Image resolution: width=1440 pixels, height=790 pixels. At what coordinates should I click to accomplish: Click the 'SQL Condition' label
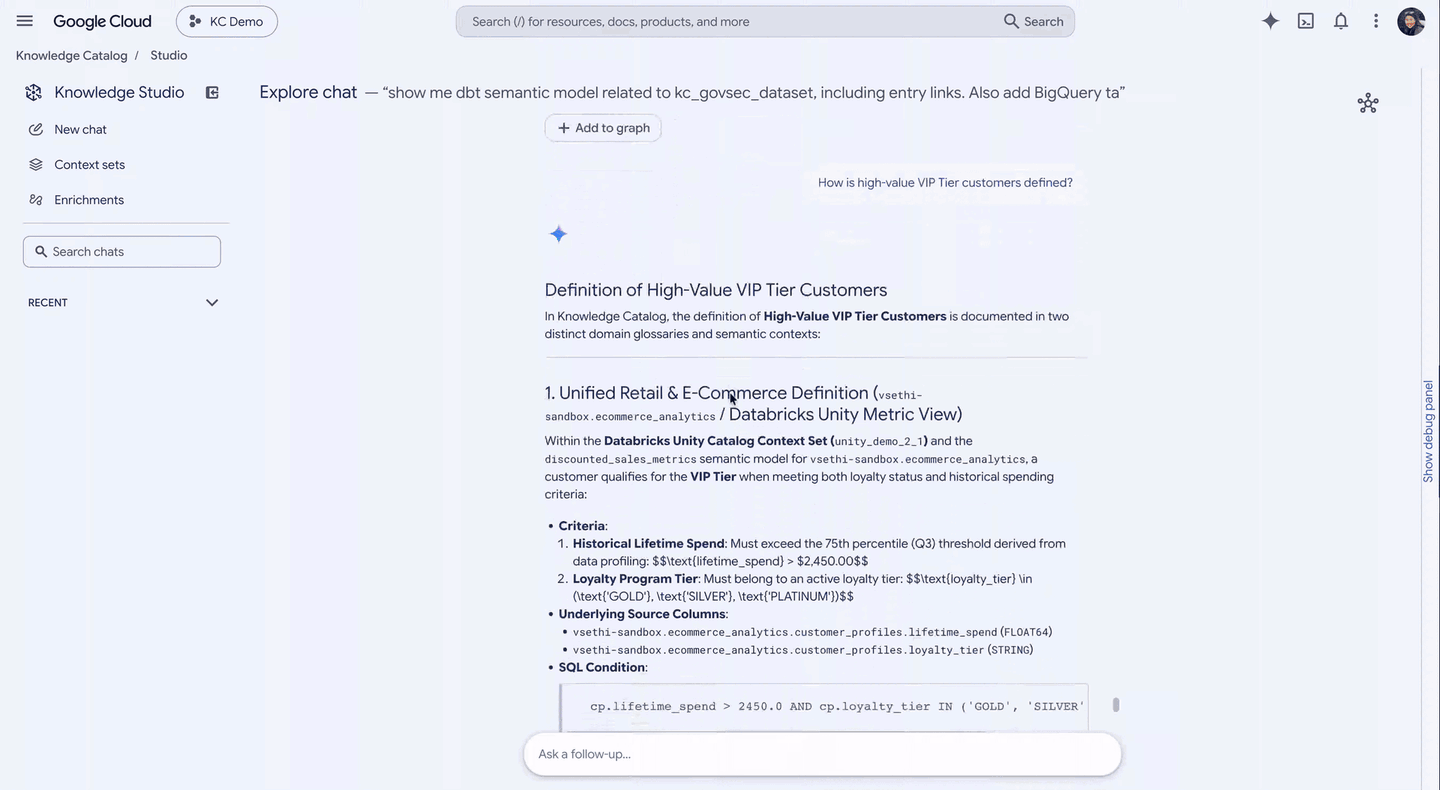tap(602, 667)
